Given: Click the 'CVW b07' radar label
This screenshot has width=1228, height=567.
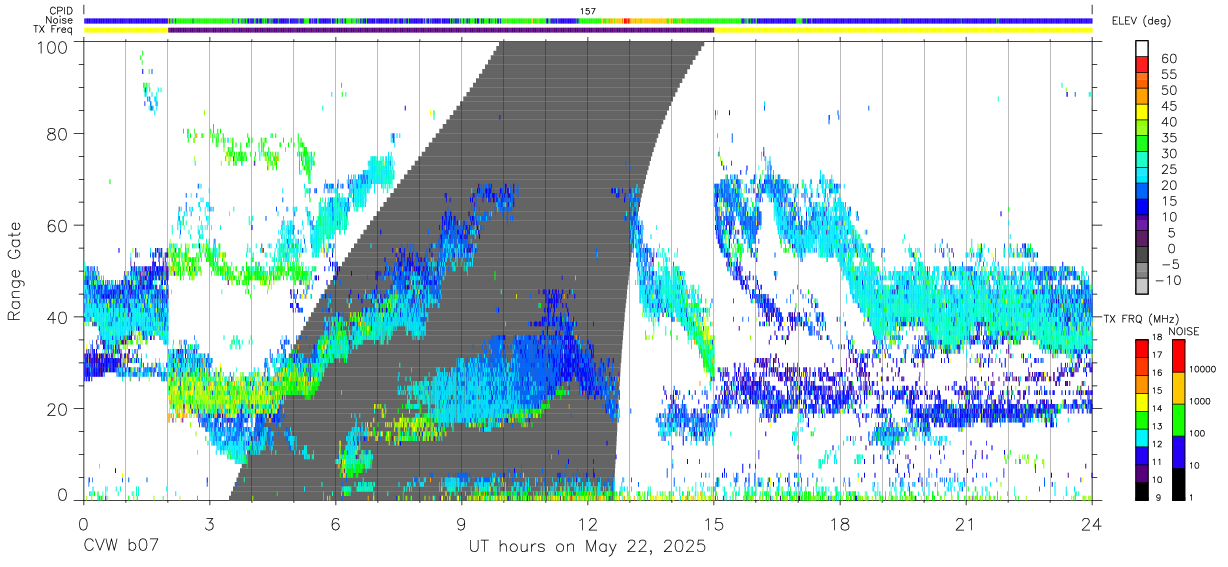Looking at the screenshot, I should click(119, 547).
